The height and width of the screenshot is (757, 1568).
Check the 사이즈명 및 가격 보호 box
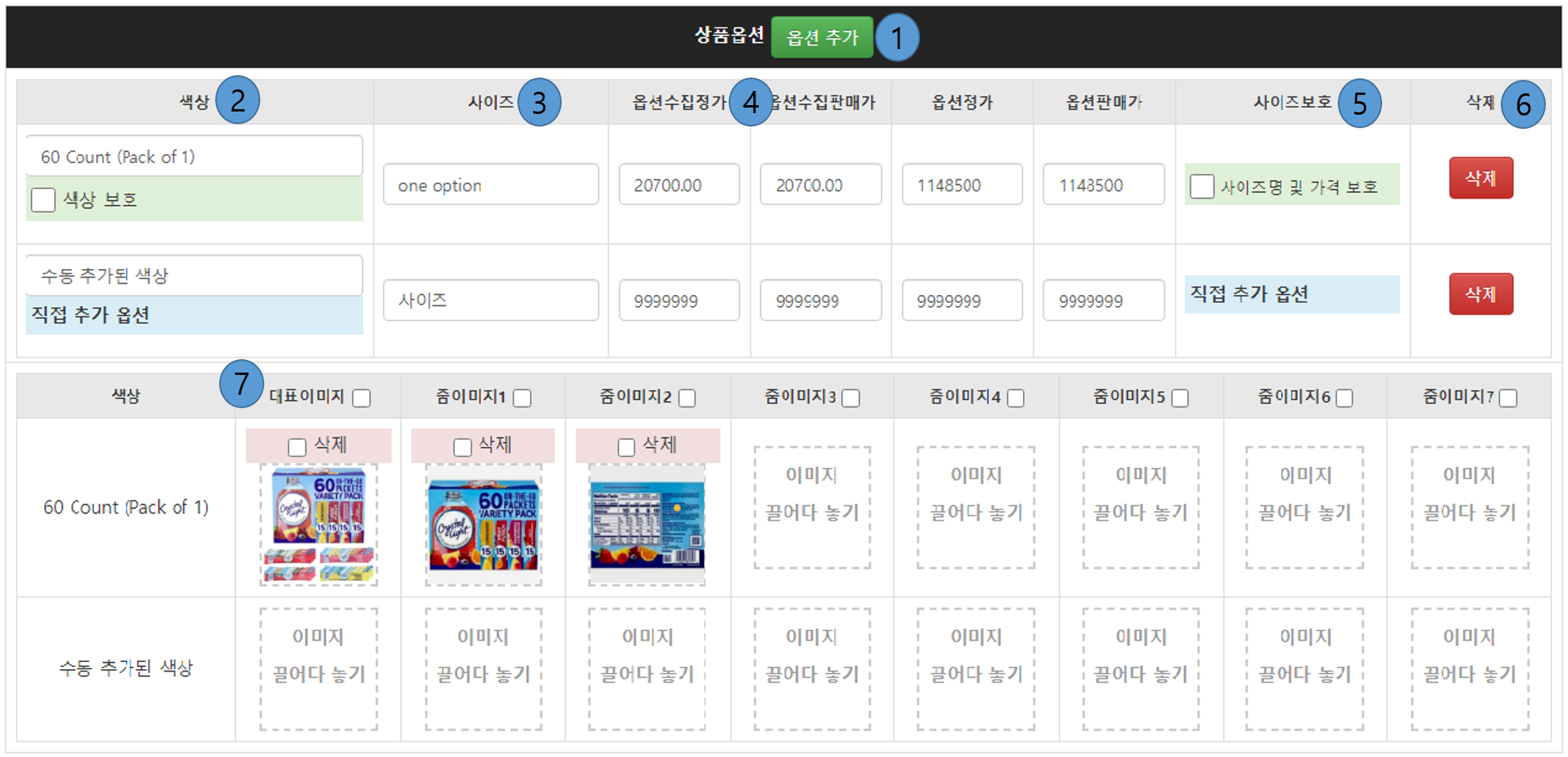(x=1202, y=187)
